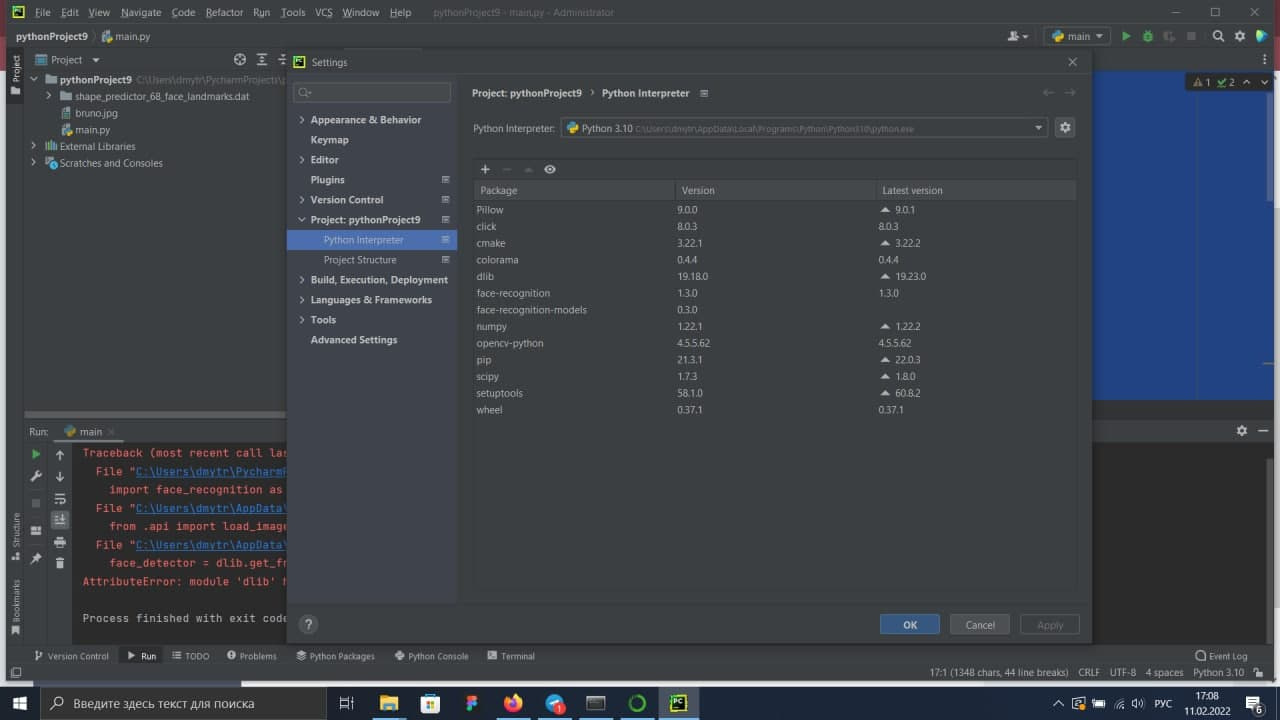Click the print icon in Run panel

coord(60,541)
